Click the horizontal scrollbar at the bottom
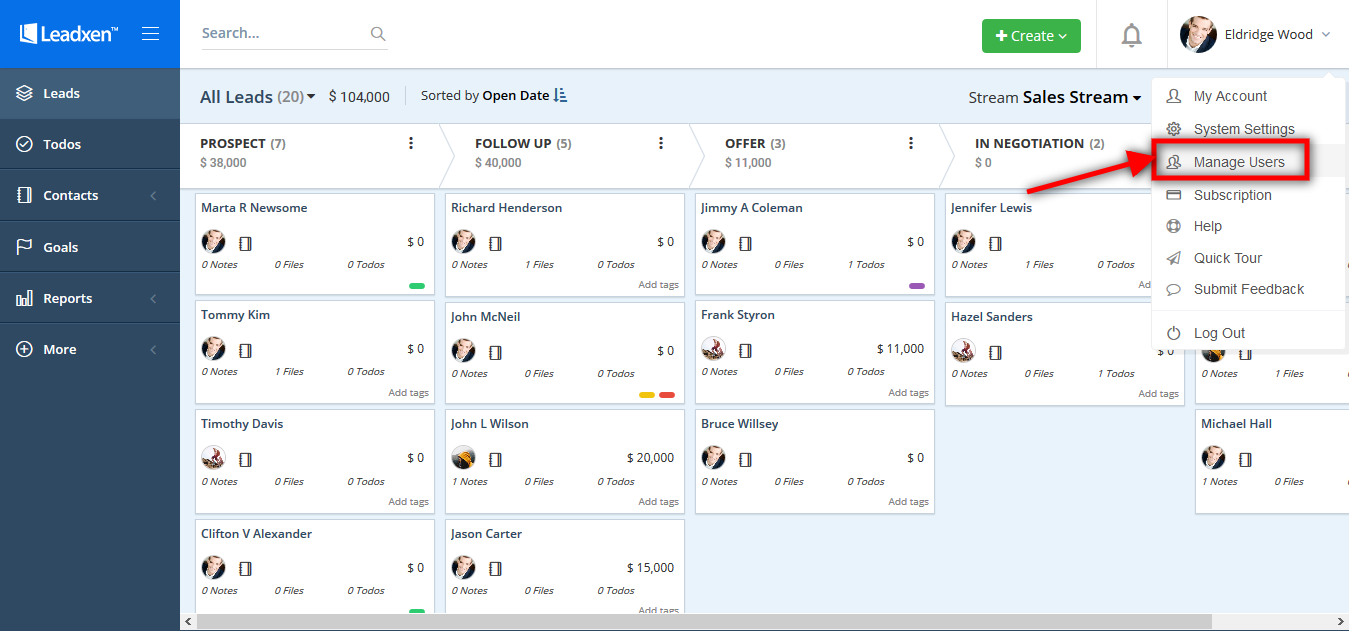This screenshot has height=631, width=1349. (x=705, y=622)
